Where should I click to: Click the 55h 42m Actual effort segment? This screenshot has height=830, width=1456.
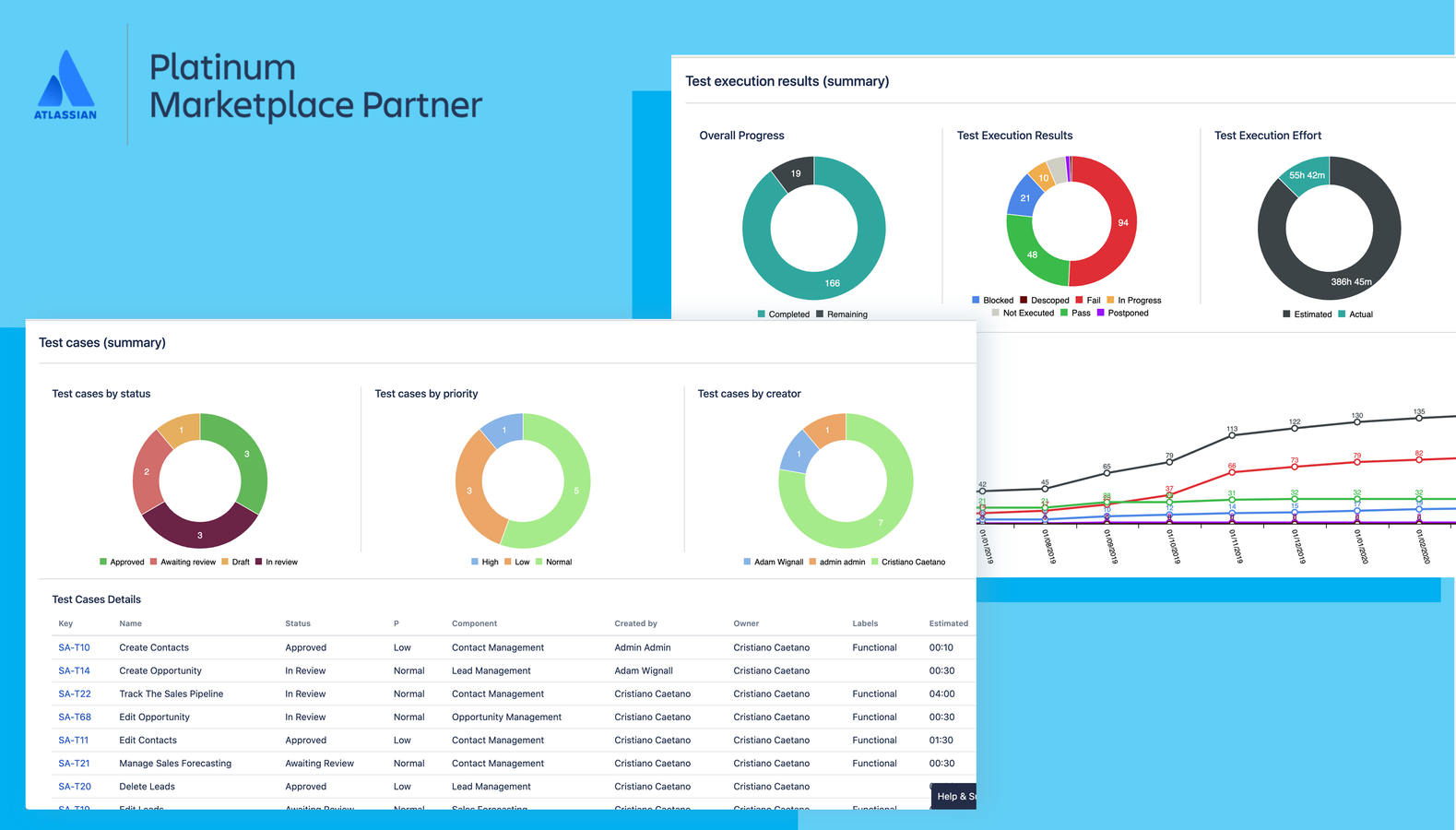[1307, 175]
